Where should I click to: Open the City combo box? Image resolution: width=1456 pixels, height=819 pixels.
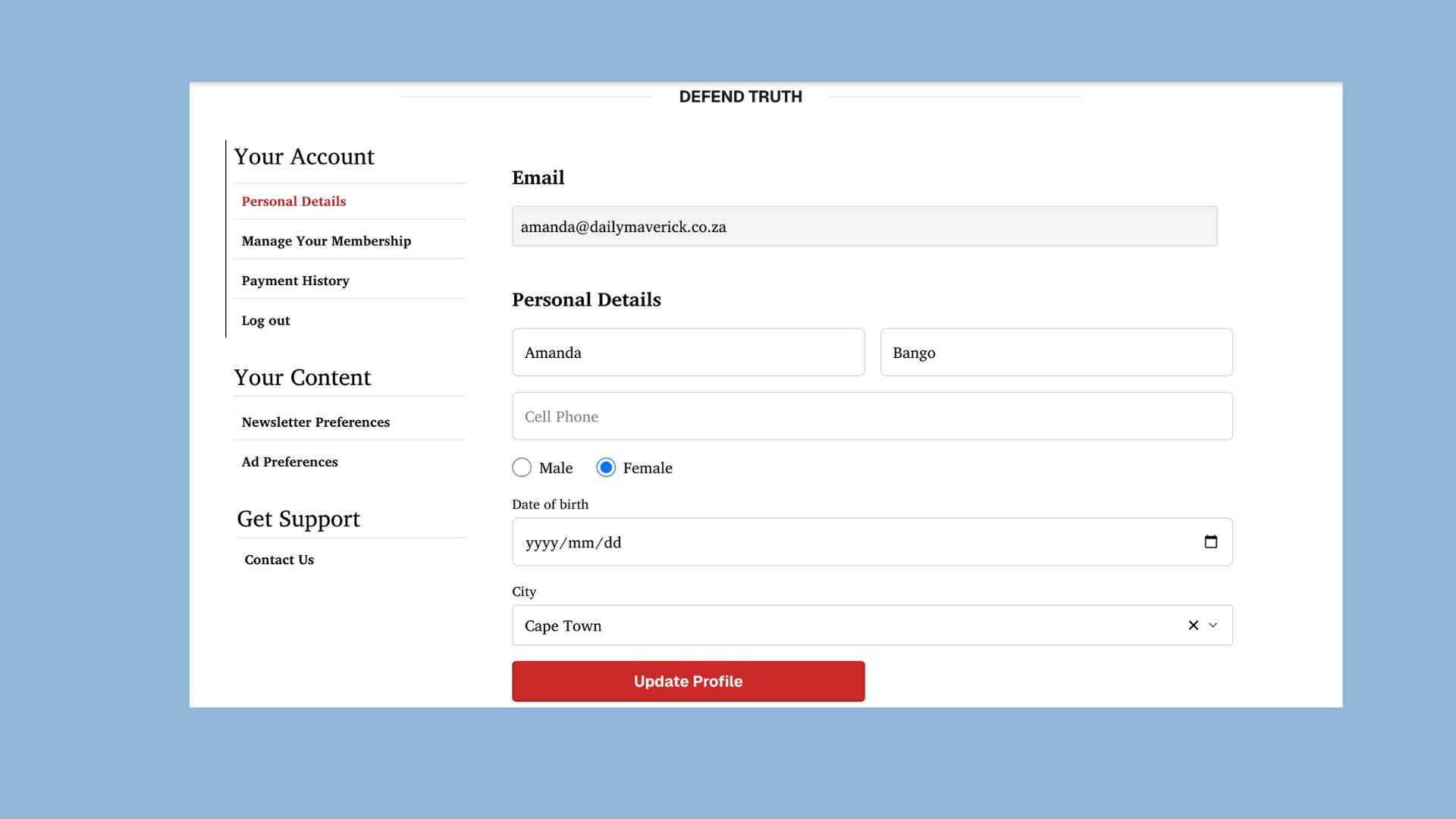(834, 626)
